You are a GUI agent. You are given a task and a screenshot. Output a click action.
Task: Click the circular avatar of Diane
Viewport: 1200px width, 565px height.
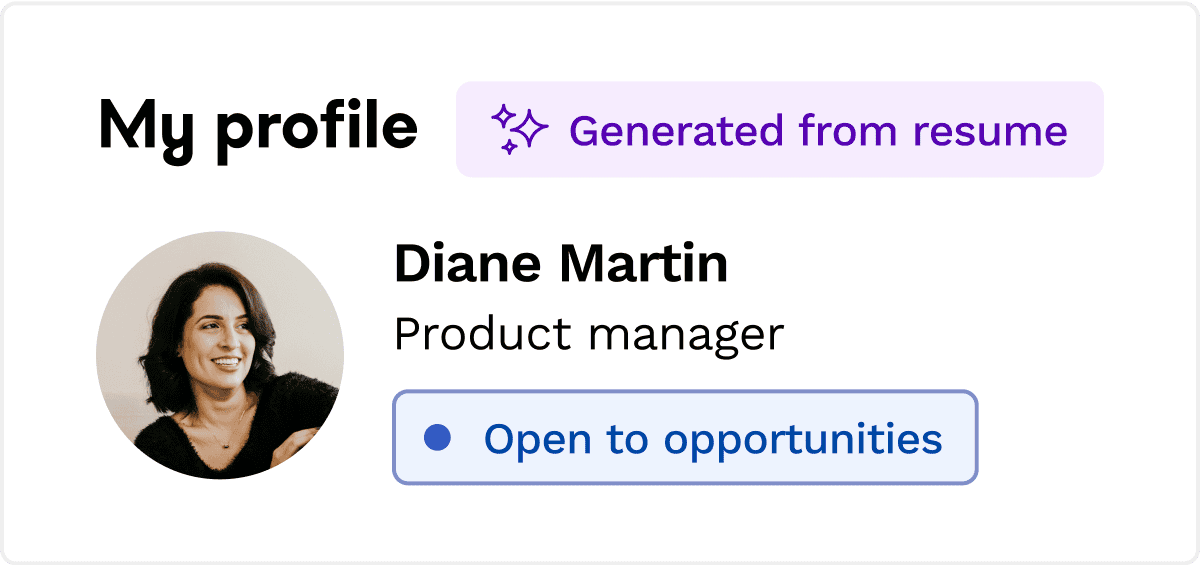tap(220, 355)
